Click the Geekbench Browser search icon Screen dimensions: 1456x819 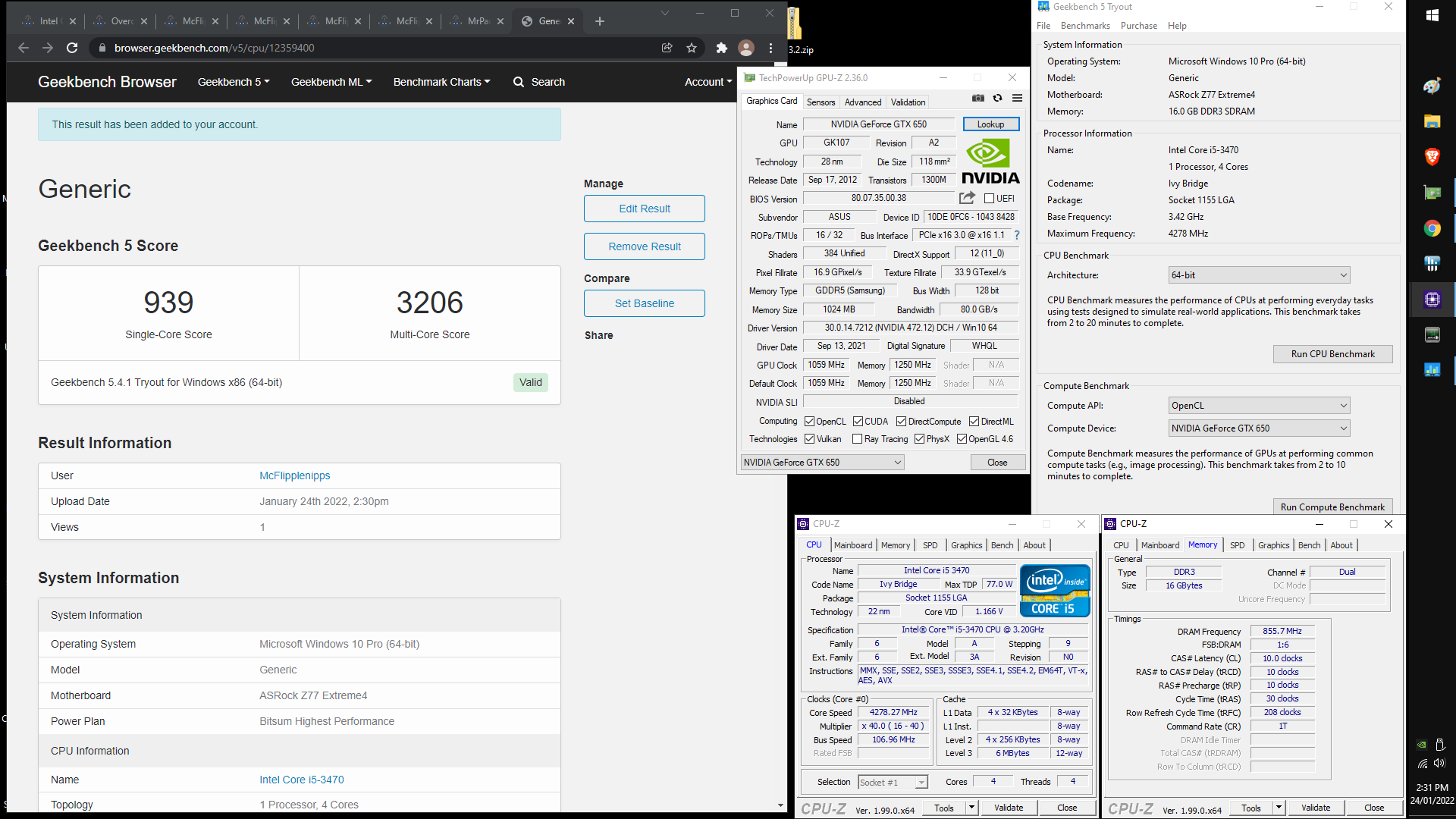click(x=519, y=82)
